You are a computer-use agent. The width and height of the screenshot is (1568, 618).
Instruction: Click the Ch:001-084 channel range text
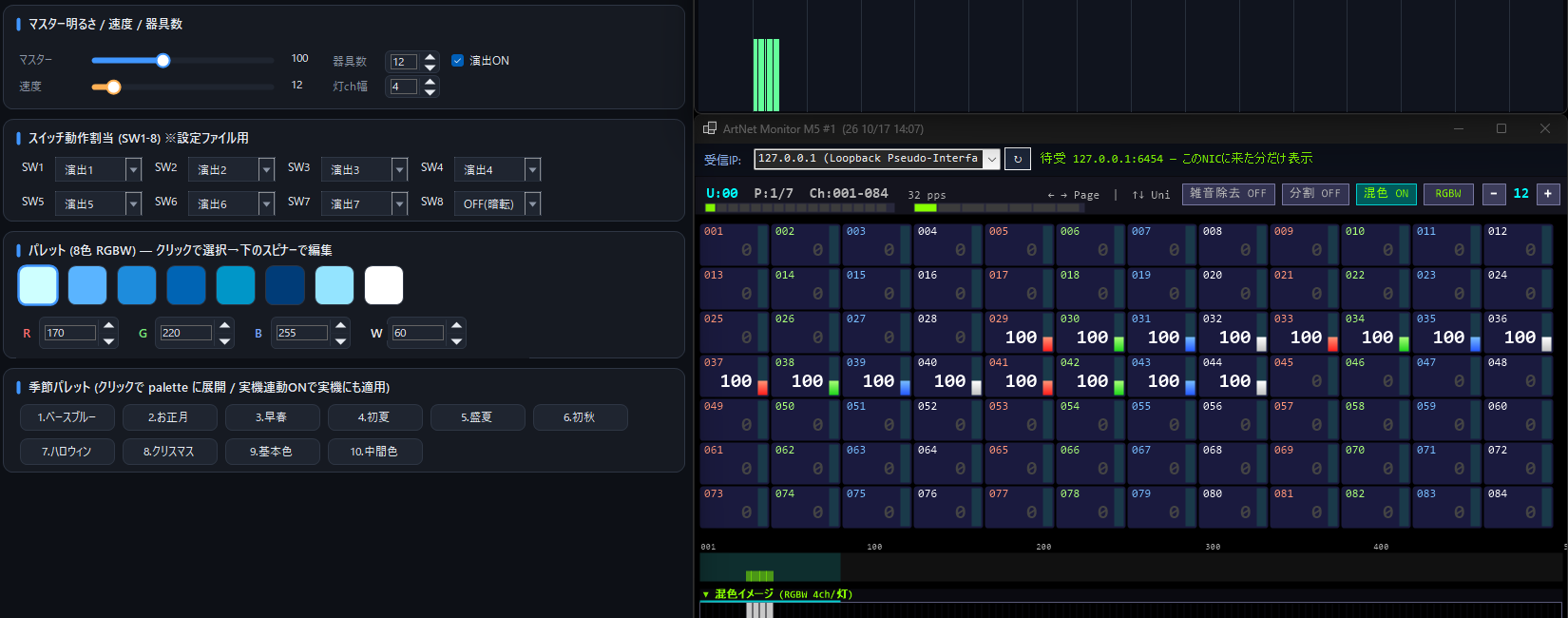849,193
